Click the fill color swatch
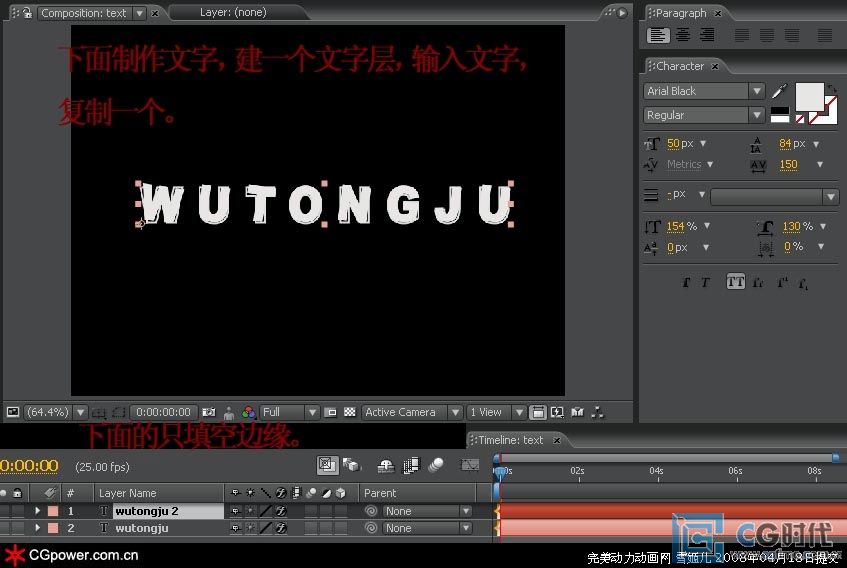This screenshot has width=847, height=568. (809, 96)
